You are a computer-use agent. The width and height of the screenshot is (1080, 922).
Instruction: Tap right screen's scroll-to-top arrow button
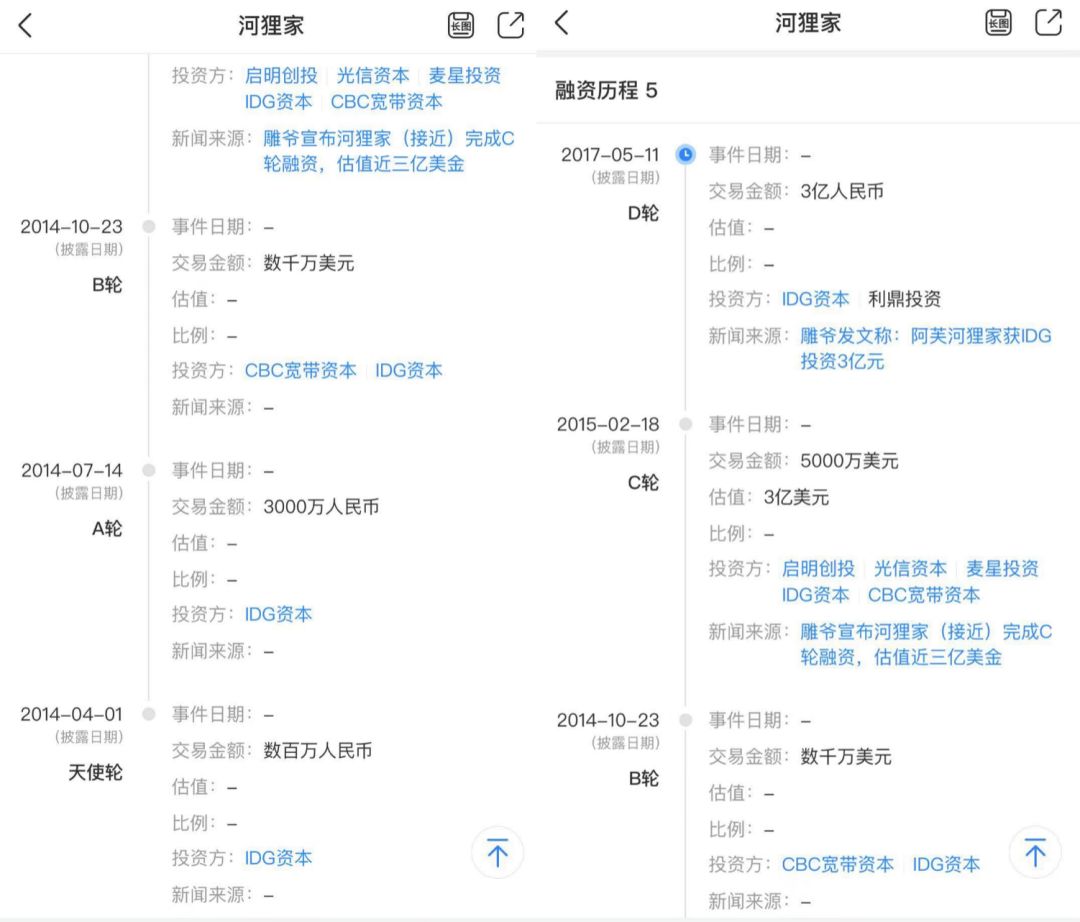[x=1035, y=852]
